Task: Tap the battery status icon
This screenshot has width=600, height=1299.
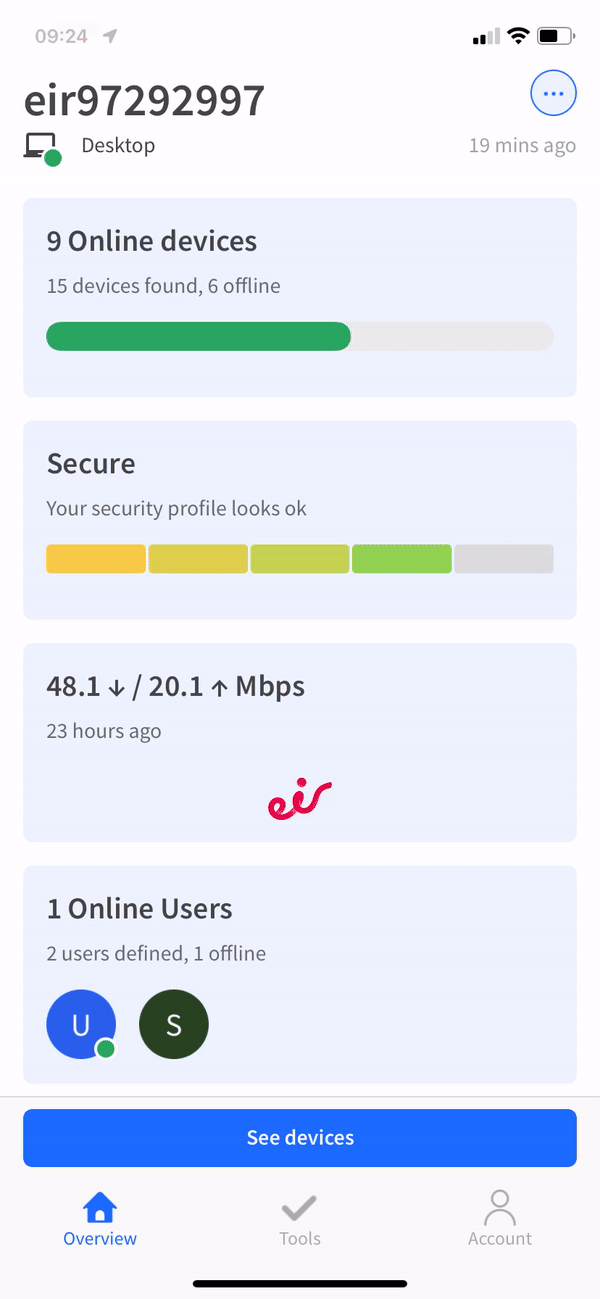Action: [x=555, y=36]
